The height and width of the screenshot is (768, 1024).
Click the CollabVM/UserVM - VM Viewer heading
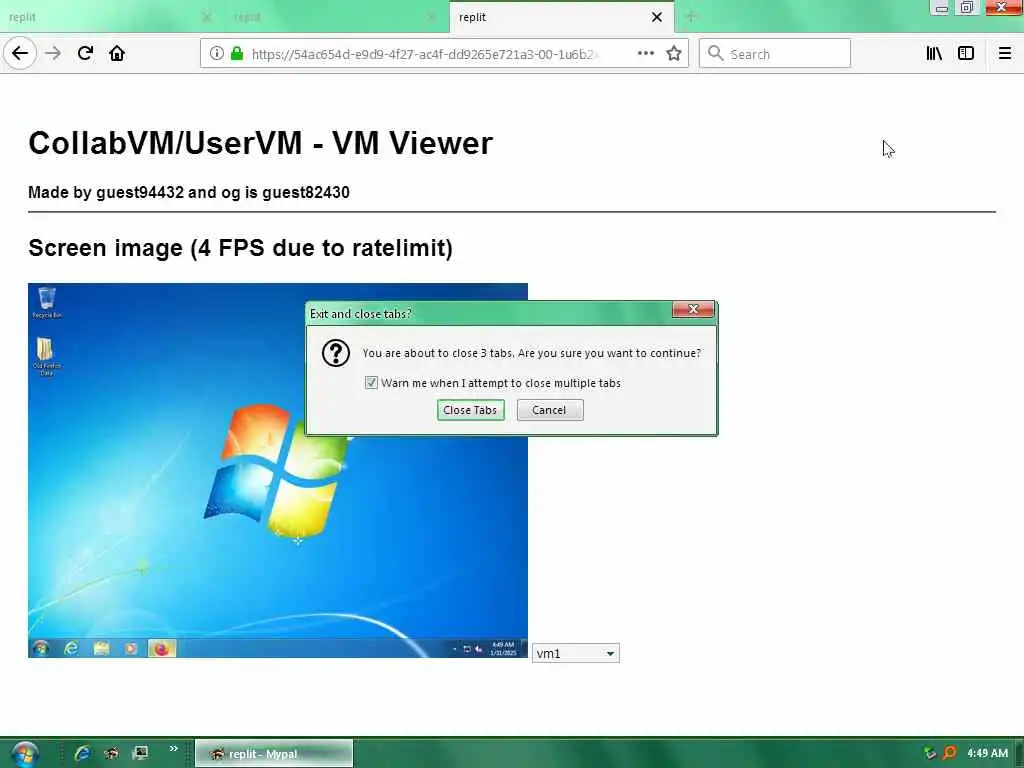click(261, 143)
